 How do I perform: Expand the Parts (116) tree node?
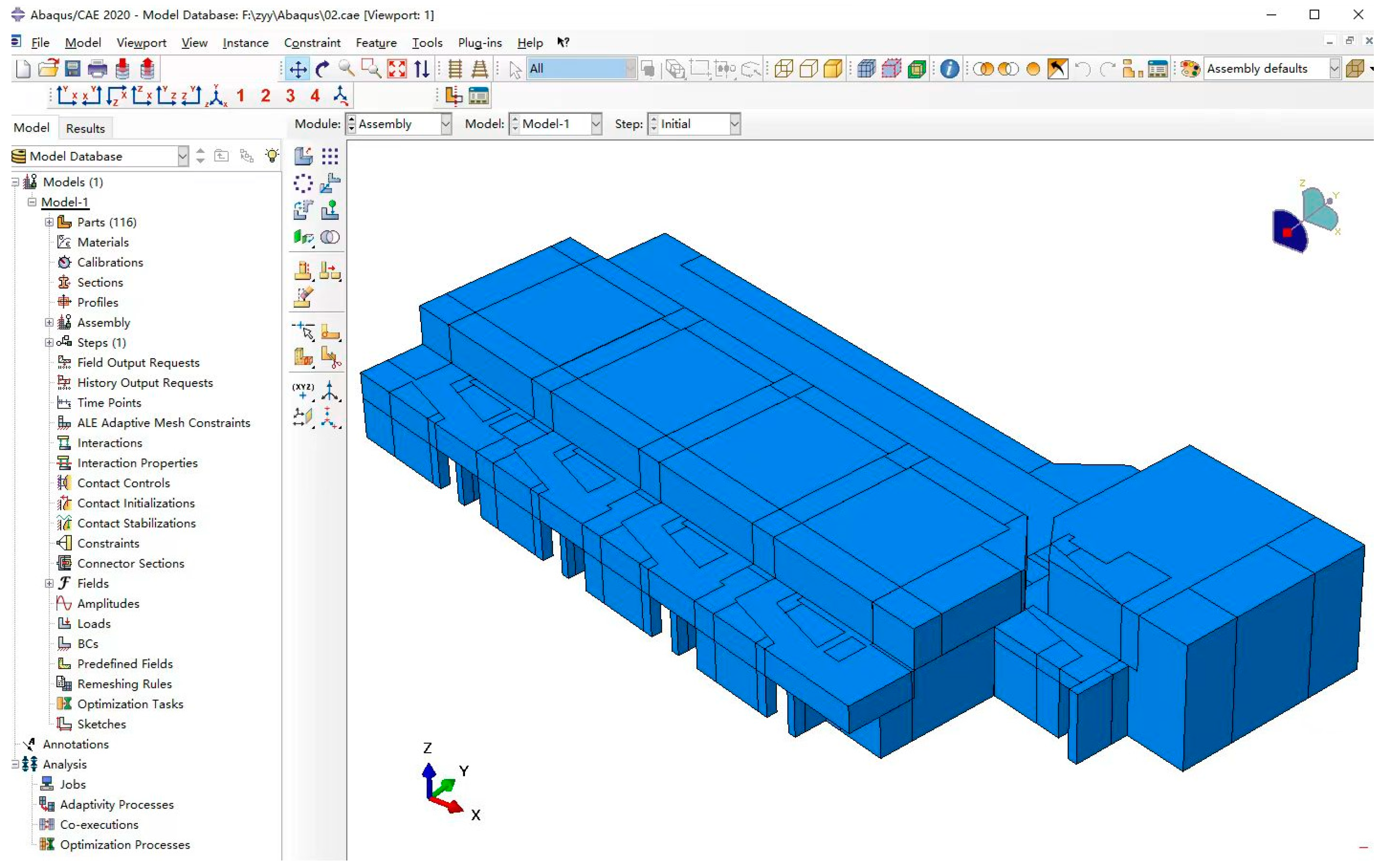pyautogui.click(x=49, y=222)
